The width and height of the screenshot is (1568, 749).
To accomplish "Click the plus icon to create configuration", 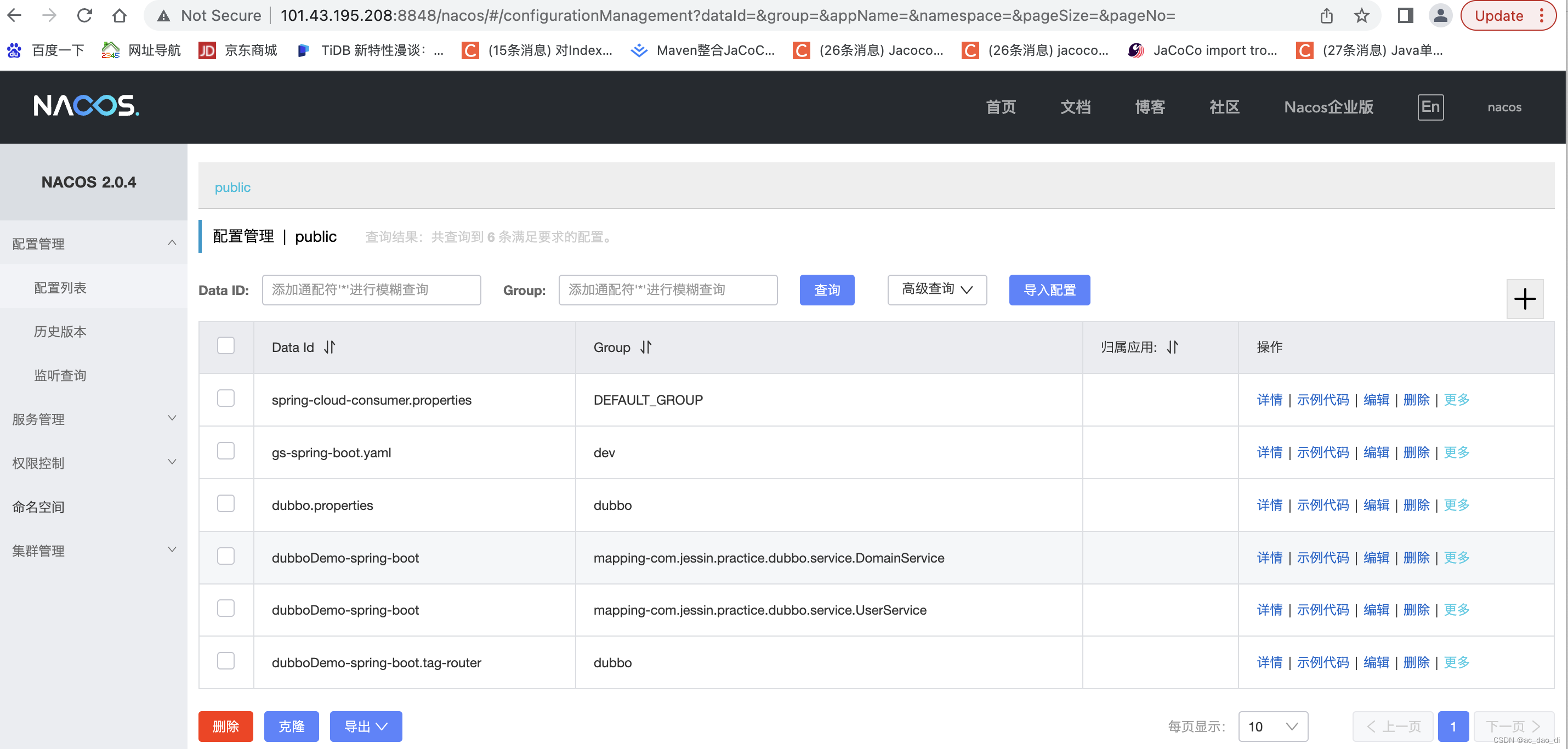I will 1524,299.
